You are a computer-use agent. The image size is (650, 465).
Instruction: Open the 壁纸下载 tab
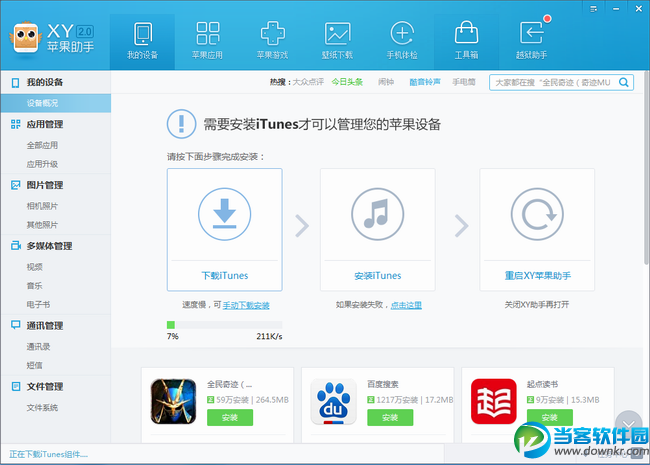337,41
